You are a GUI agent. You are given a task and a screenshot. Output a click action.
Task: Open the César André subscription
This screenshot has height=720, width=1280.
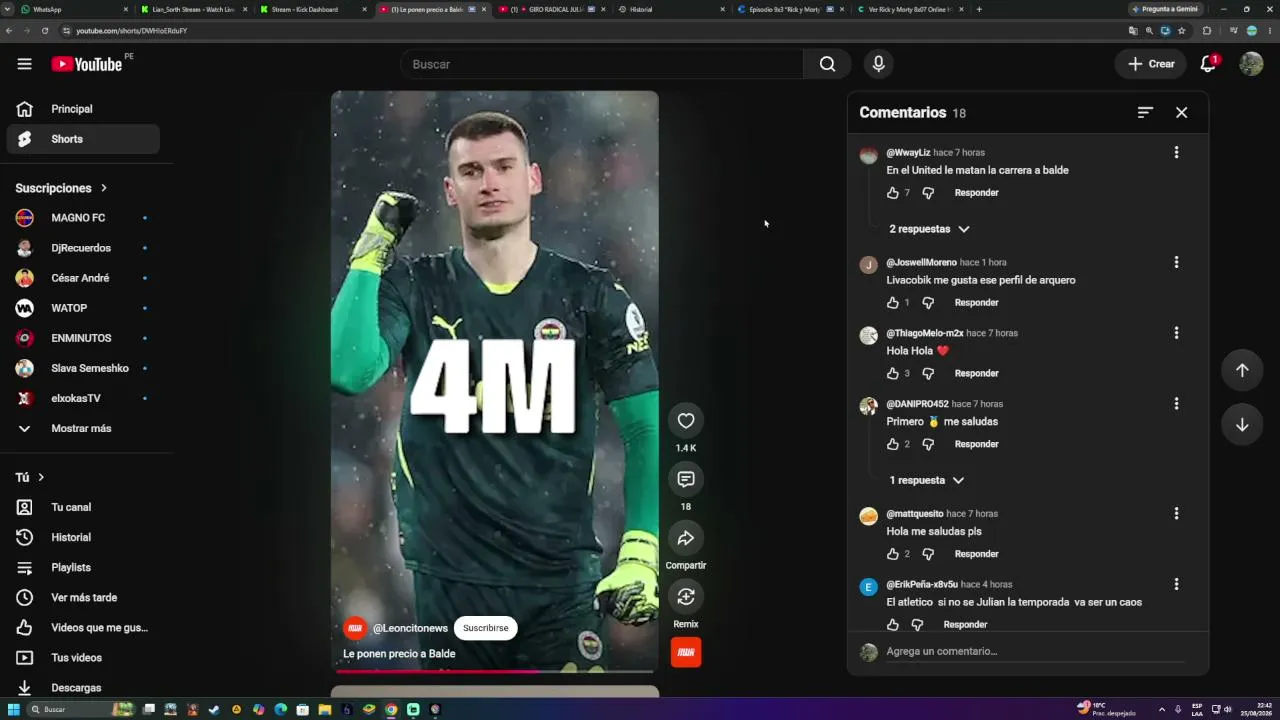click(x=83, y=278)
